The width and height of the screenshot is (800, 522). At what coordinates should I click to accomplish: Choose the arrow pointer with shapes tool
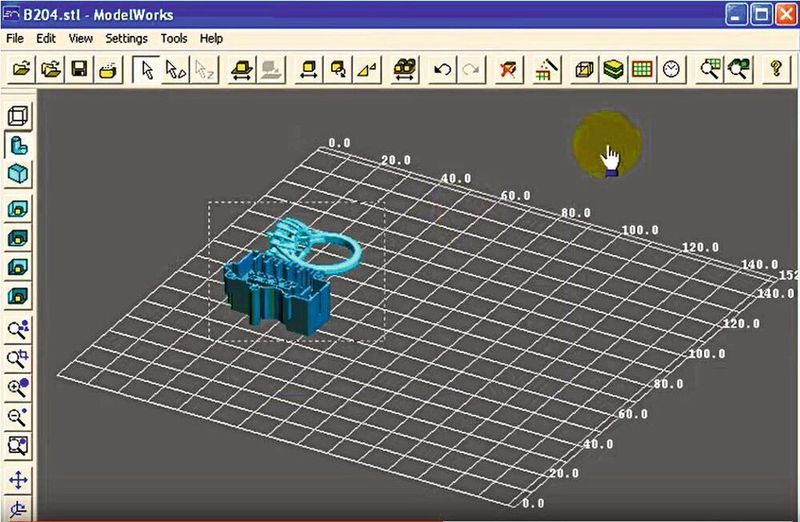coord(176,69)
